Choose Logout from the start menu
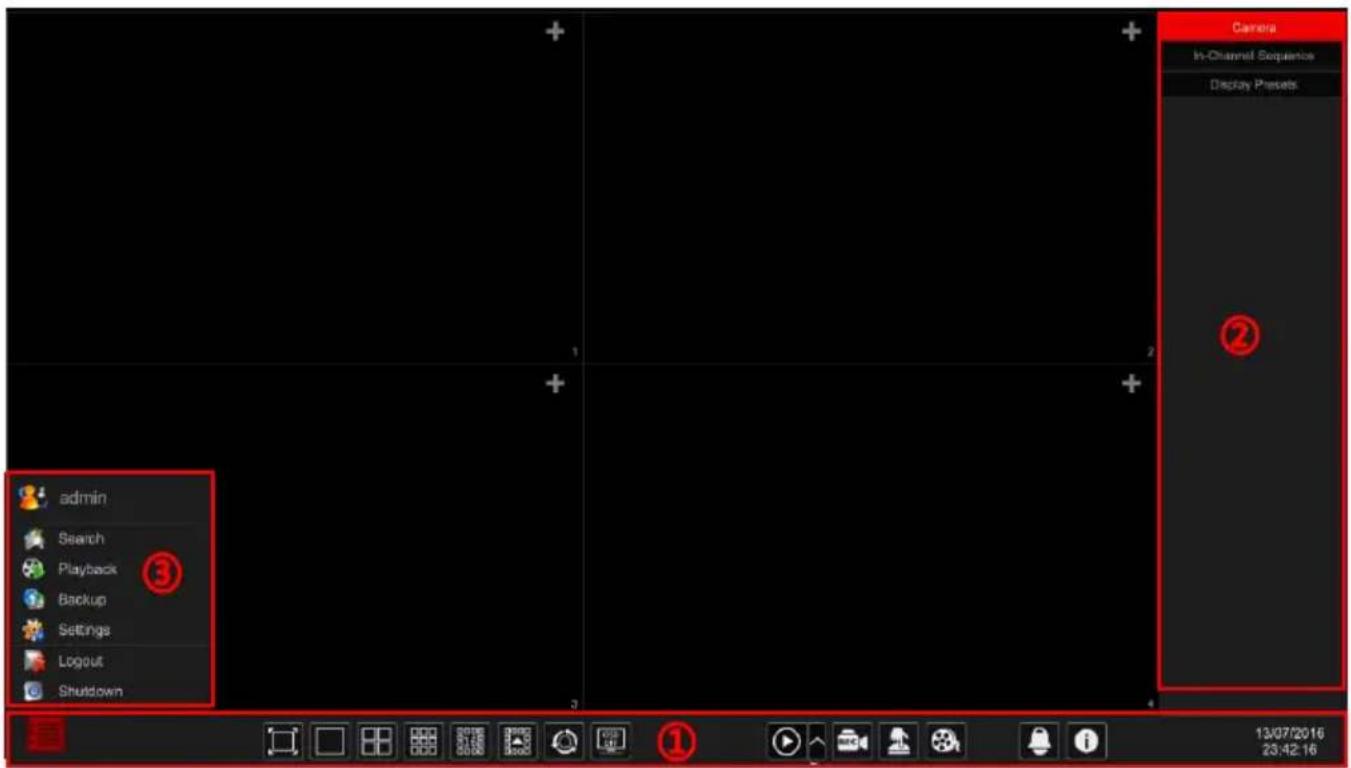Image resolution: width=1351 pixels, height=768 pixels. (x=80, y=661)
